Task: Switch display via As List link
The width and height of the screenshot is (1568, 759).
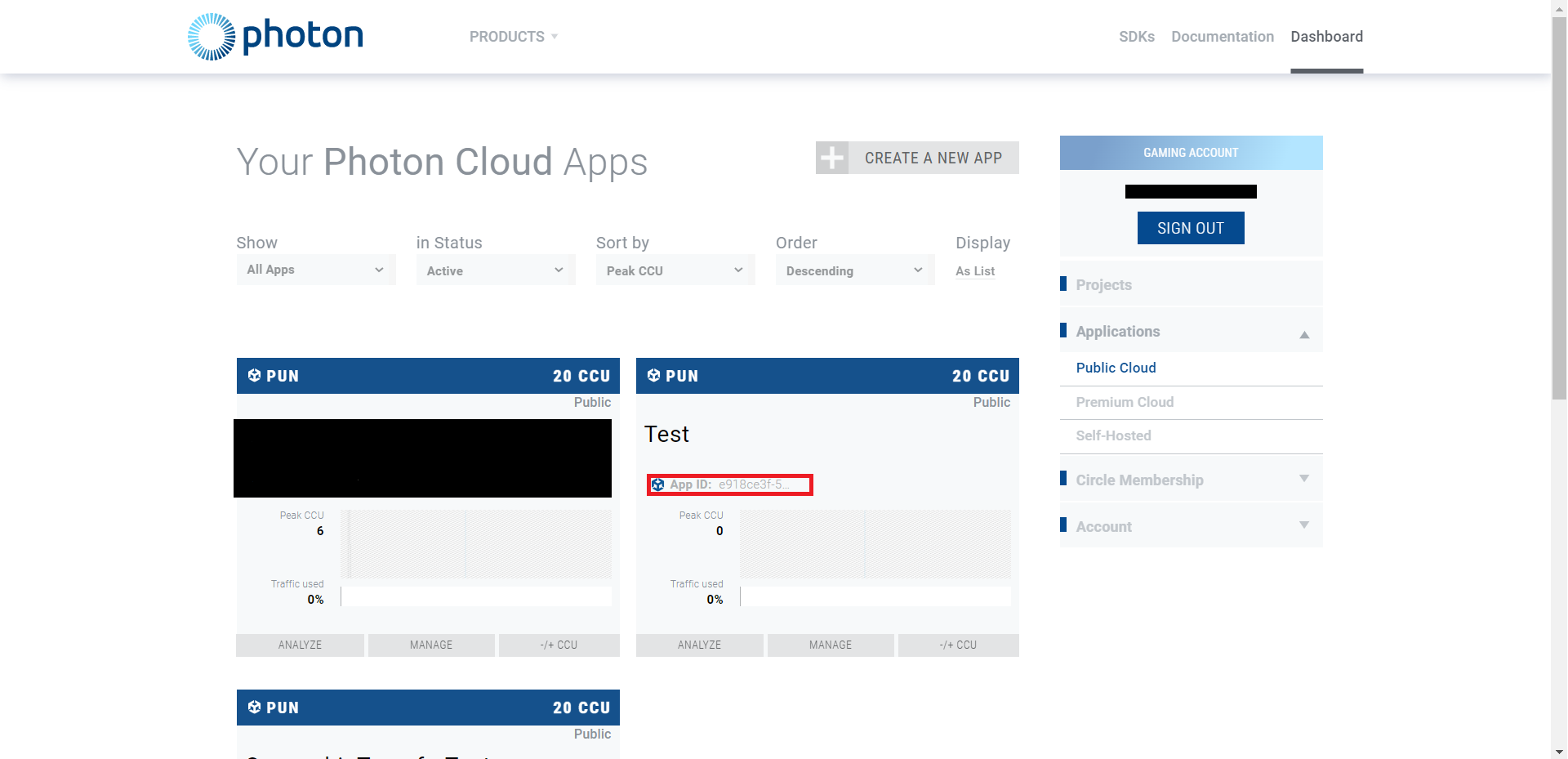Action: click(x=975, y=271)
